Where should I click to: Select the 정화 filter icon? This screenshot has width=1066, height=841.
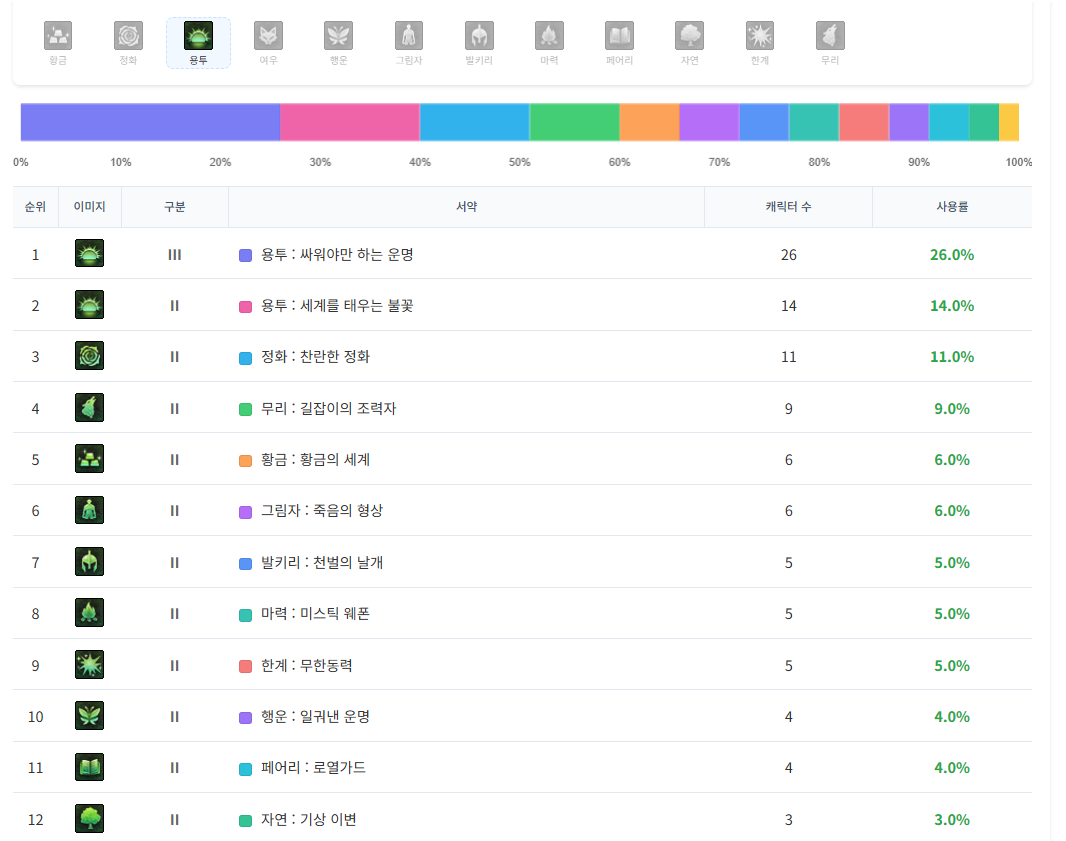point(128,37)
